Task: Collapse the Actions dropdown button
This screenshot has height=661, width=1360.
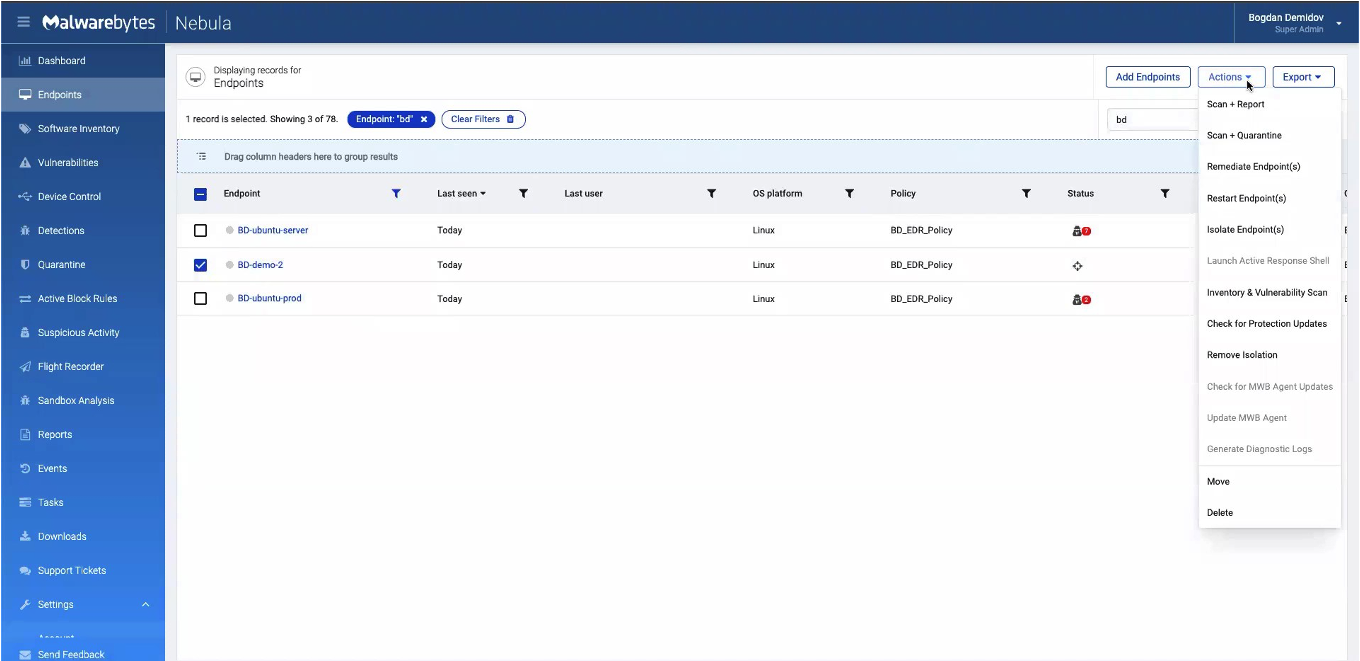Action: point(1232,77)
